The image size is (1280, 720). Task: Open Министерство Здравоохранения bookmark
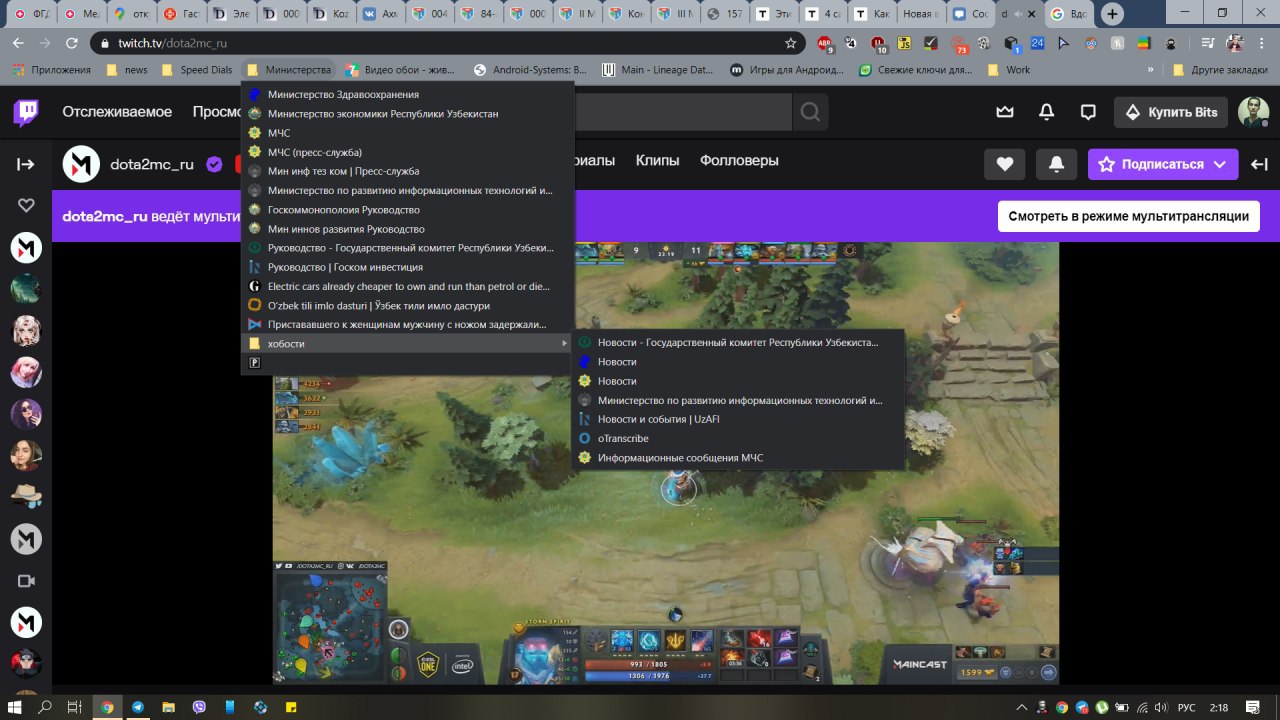click(x=408, y=94)
